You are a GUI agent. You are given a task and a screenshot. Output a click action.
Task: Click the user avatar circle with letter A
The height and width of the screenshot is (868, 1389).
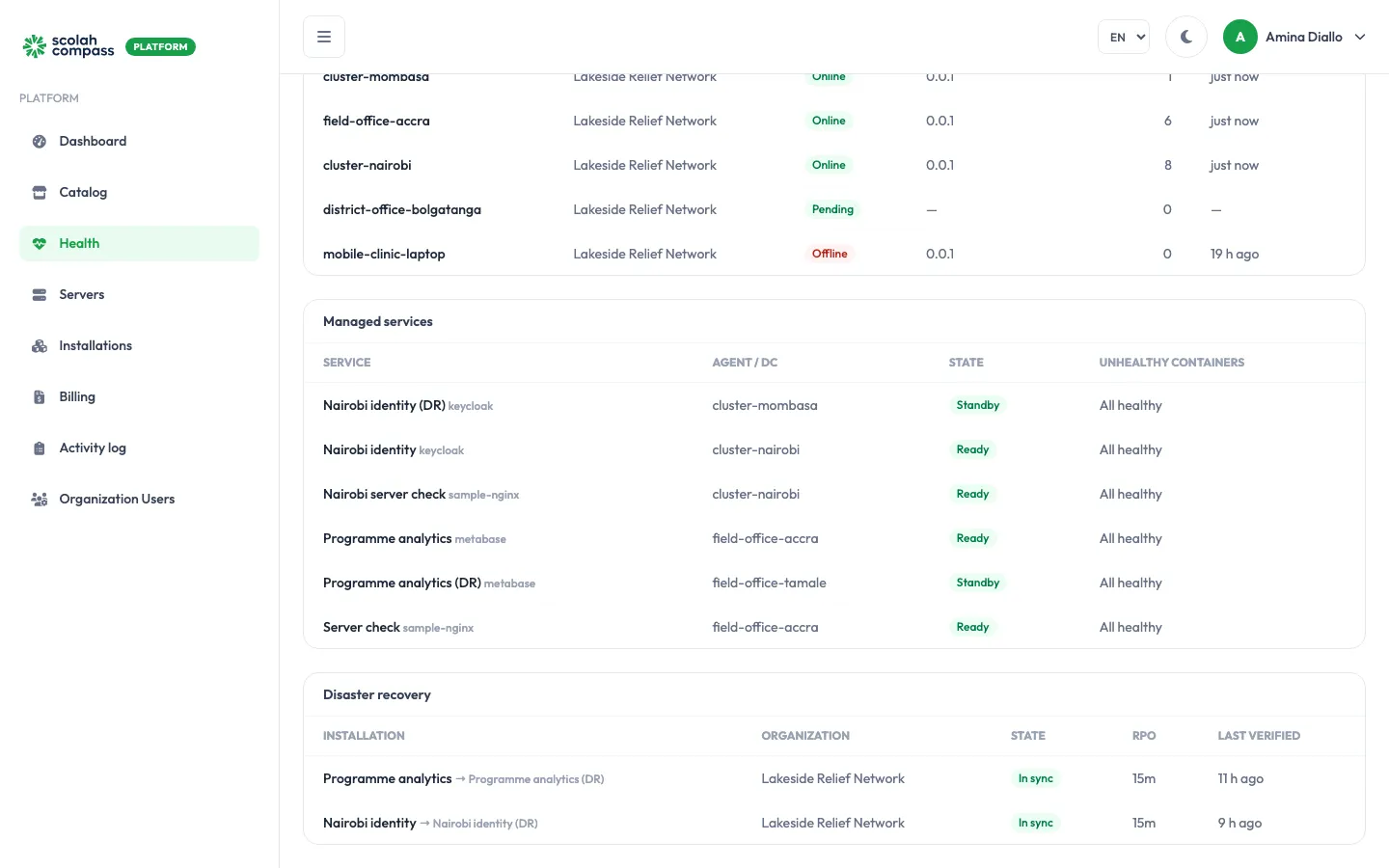coord(1240,37)
